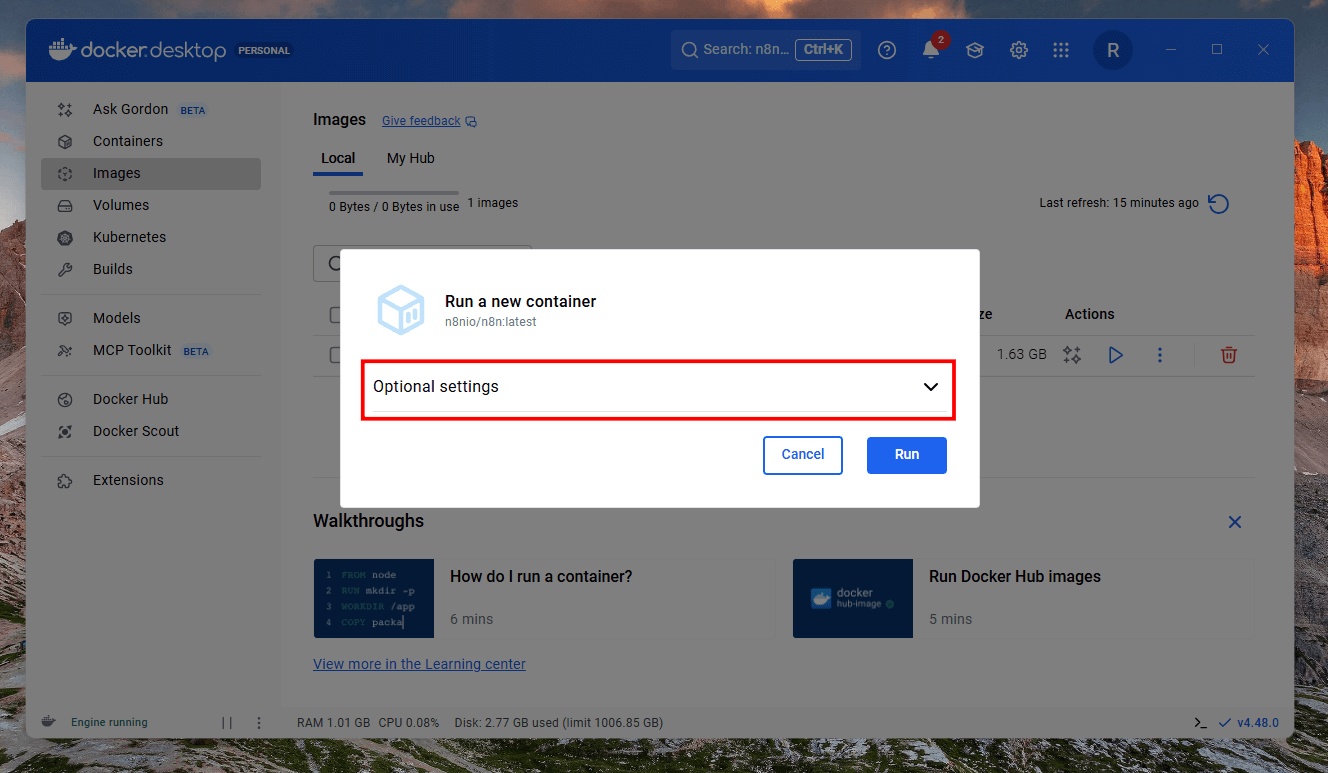The width and height of the screenshot is (1328, 773).
Task: Dismiss the Walkthroughs section
Action: click(1235, 522)
